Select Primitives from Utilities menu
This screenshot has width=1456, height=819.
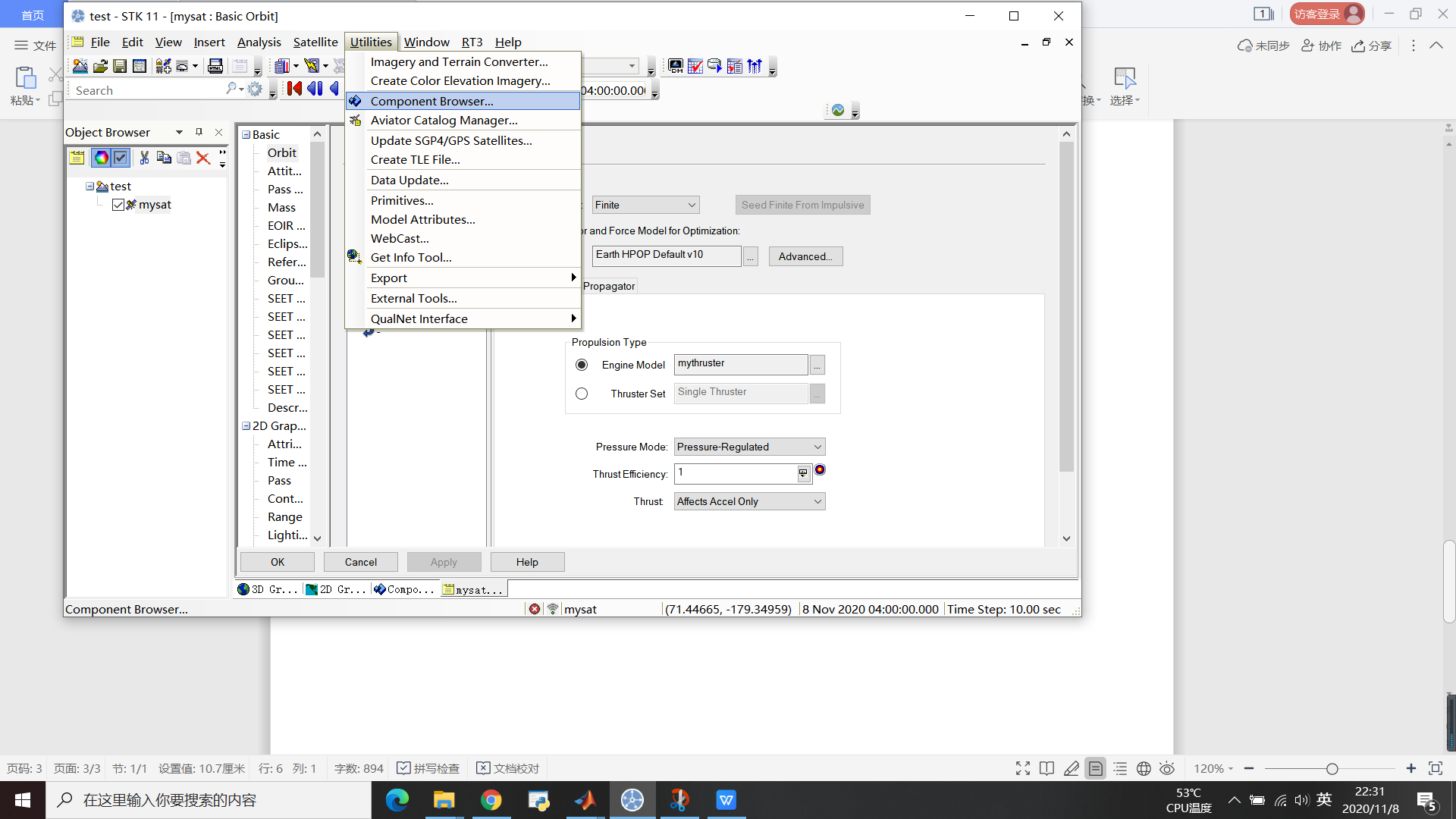coord(400,199)
